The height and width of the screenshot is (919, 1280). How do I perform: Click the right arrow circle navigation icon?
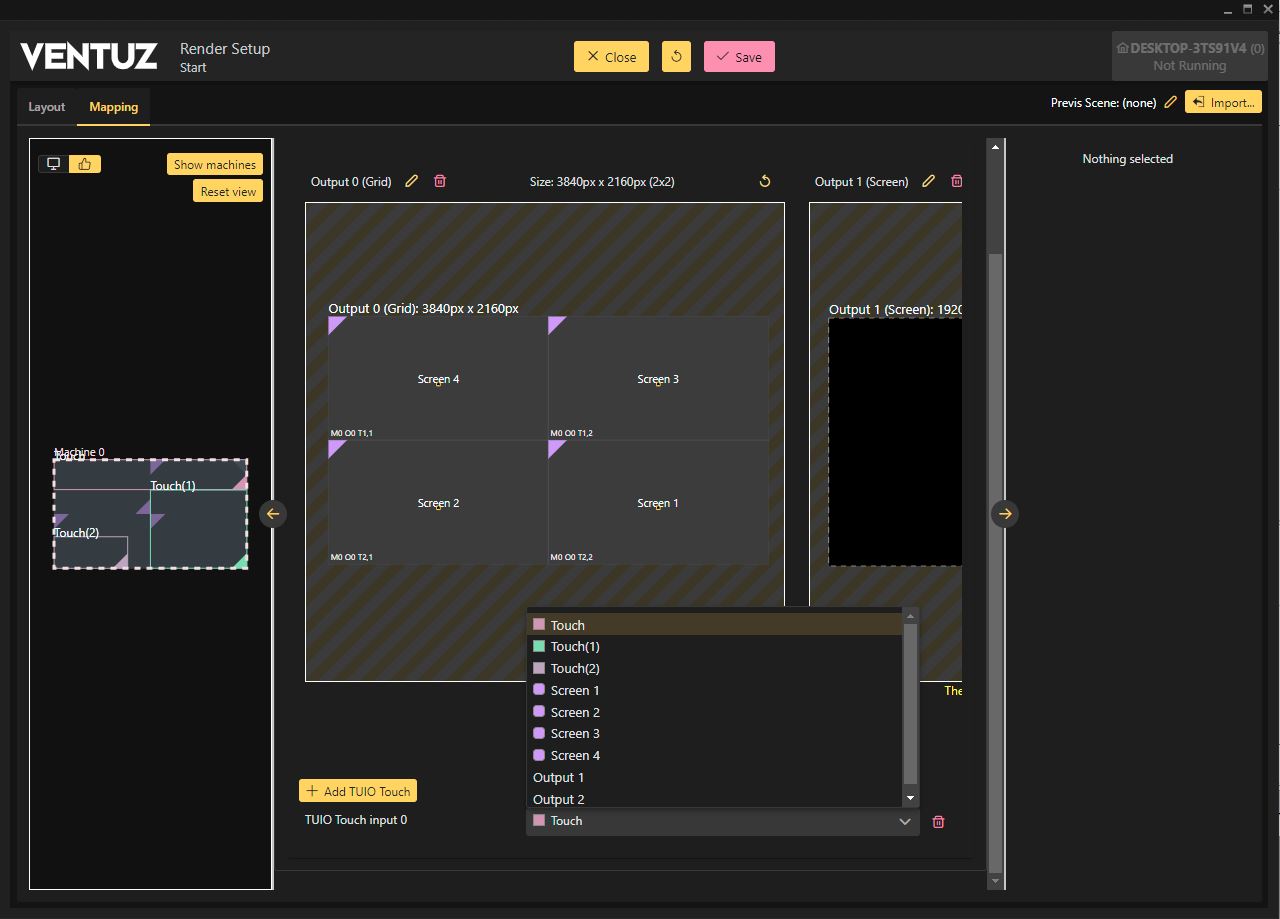1005,514
